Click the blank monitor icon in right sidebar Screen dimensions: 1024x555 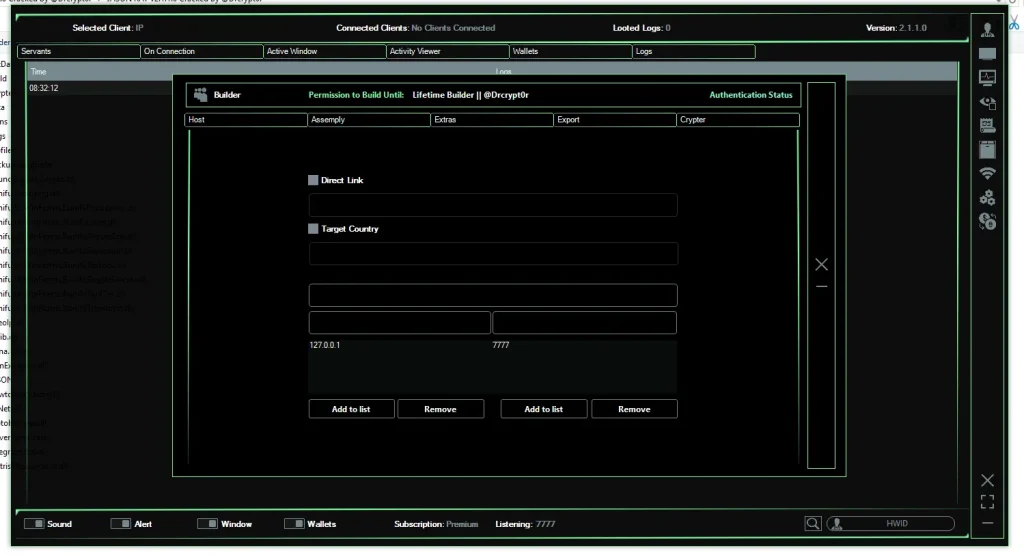point(988,54)
